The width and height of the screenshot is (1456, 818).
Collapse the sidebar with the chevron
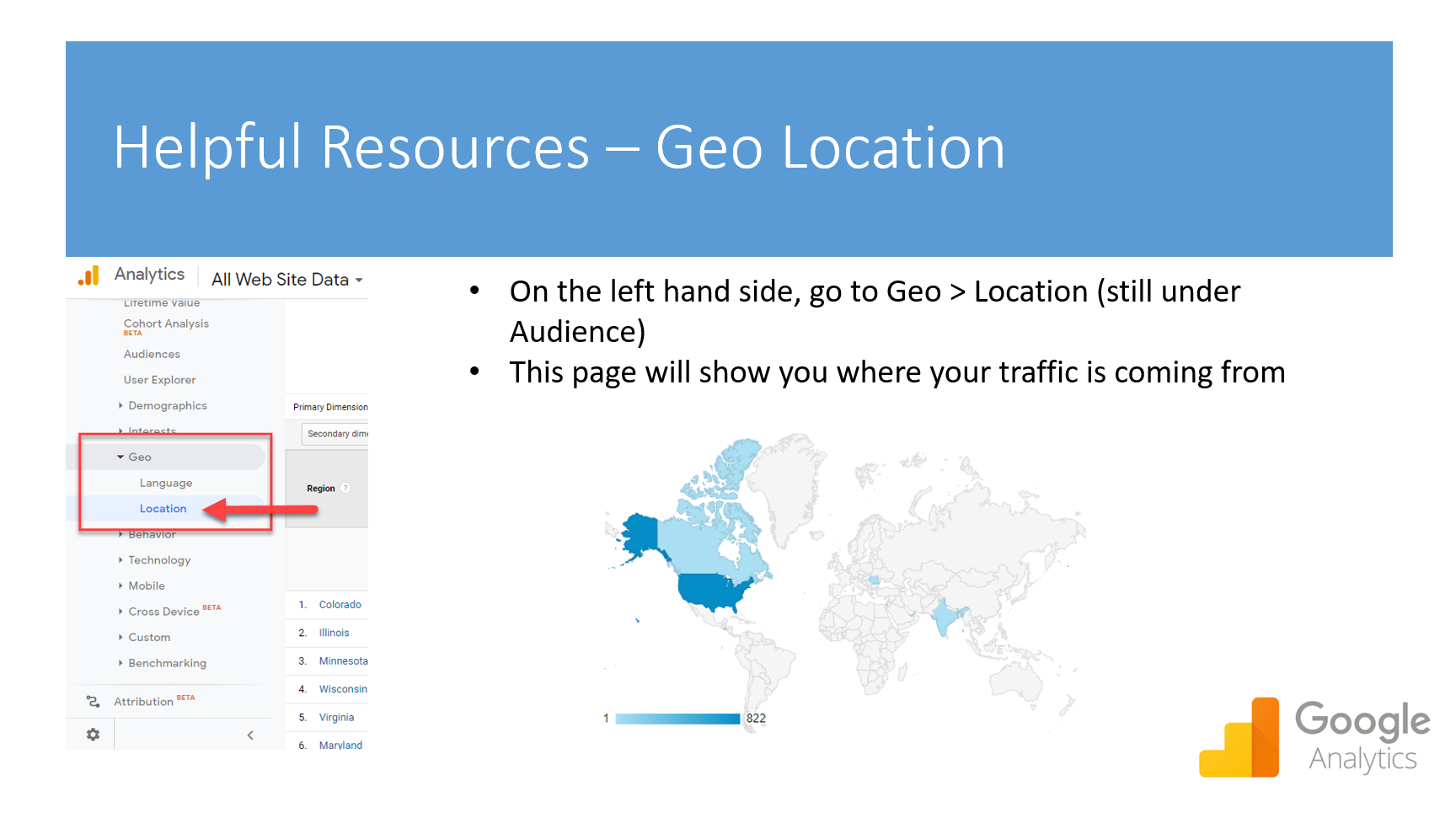[x=249, y=734]
